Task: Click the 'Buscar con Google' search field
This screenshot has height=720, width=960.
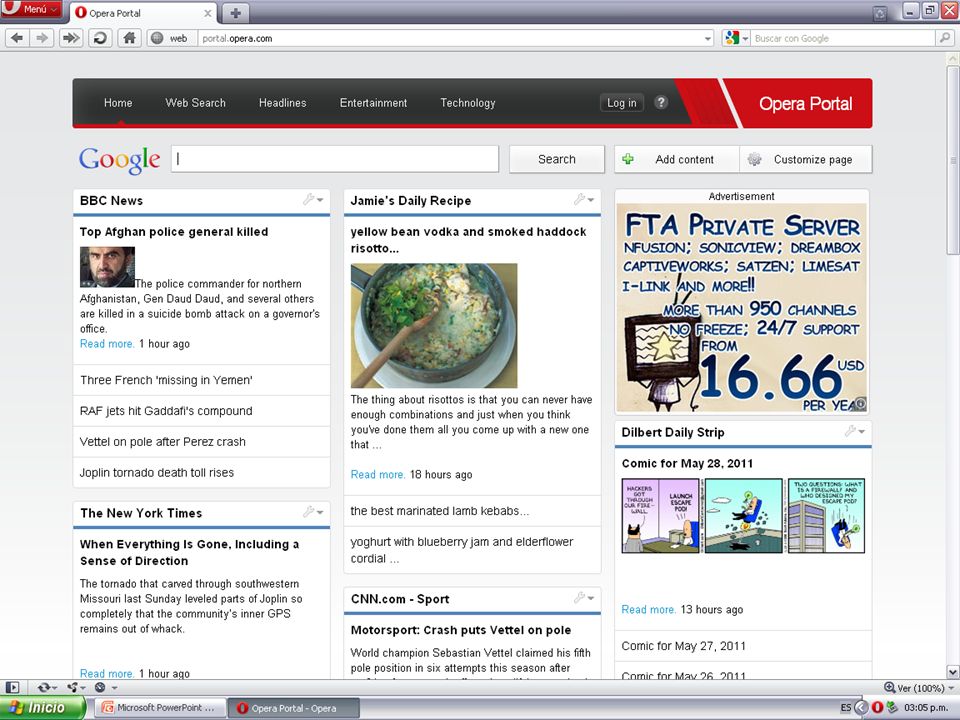Action: (x=844, y=39)
